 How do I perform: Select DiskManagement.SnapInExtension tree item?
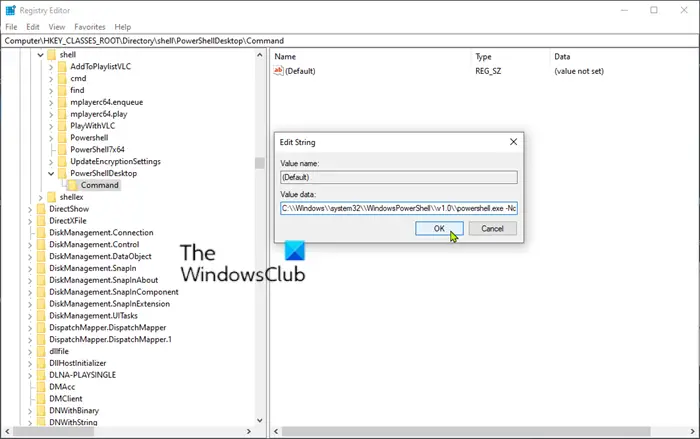pyautogui.click(x=109, y=304)
